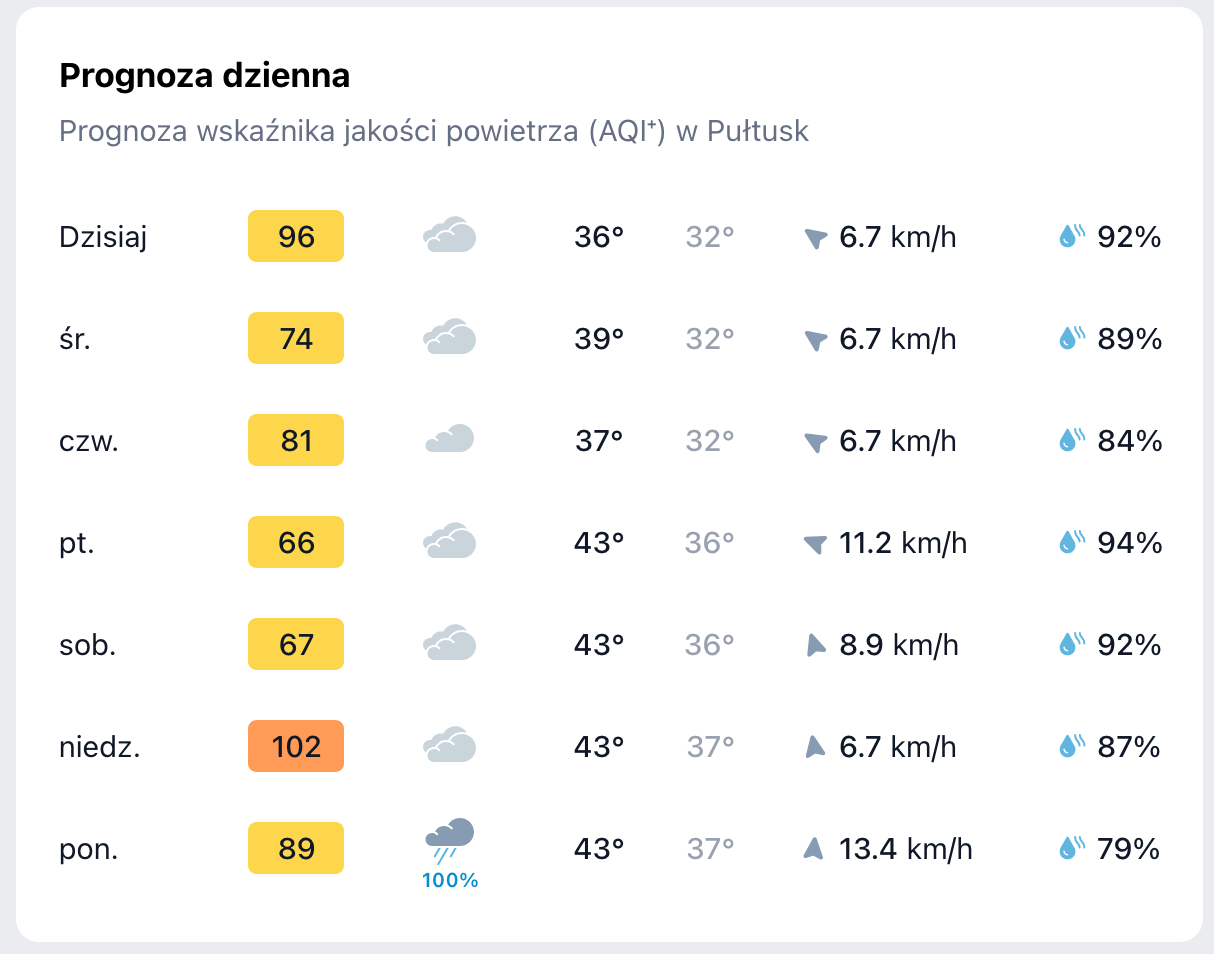The image size is (1214, 954).
Task: Click the 100% rain probability label
Action: click(x=450, y=881)
